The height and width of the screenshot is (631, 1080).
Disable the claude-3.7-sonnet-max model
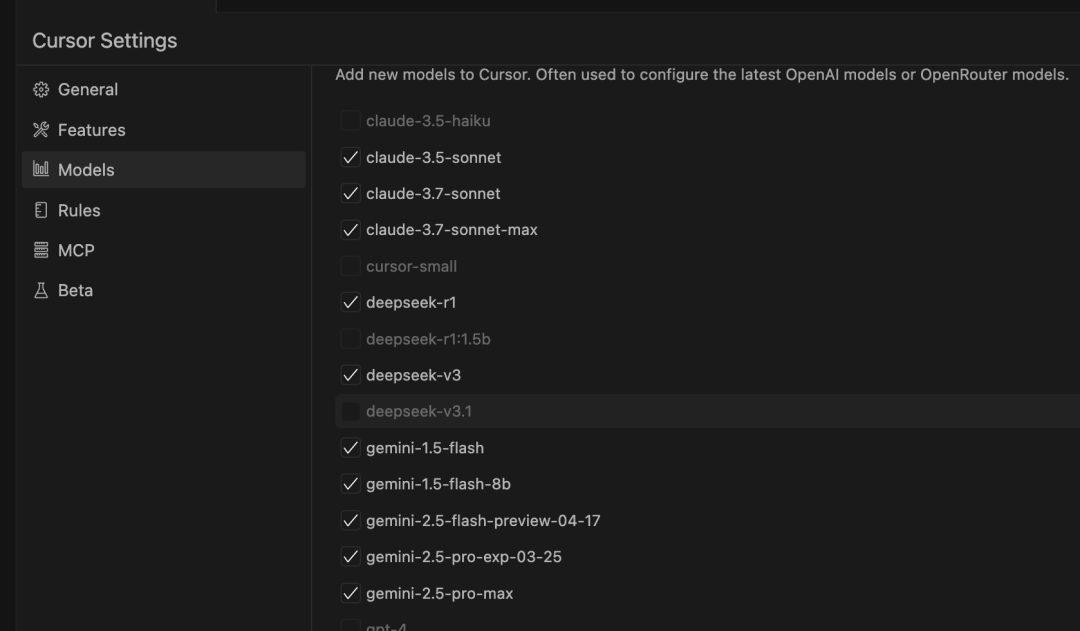point(350,230)
